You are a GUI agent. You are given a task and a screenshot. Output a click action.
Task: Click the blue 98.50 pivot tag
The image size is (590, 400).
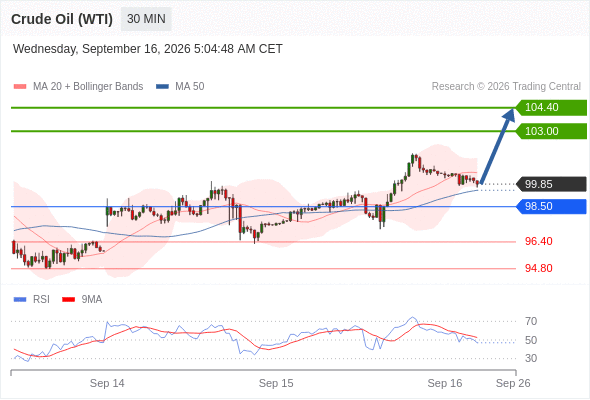pos(551,207)
